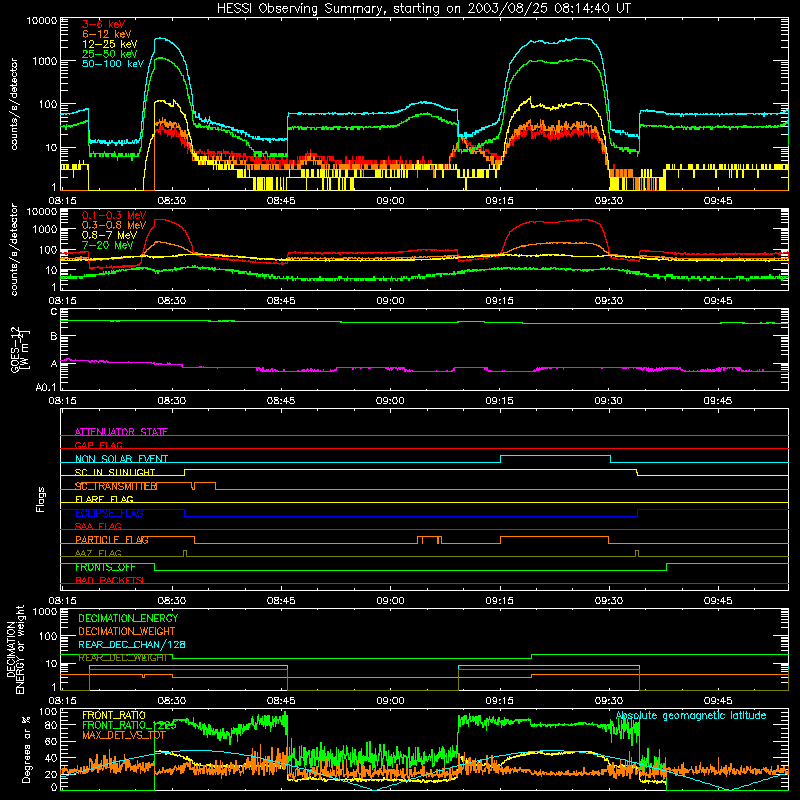Click the 09:15 tick label under MeV plot
The width and height of the screenshot is (800, 800).
(499, 301)
